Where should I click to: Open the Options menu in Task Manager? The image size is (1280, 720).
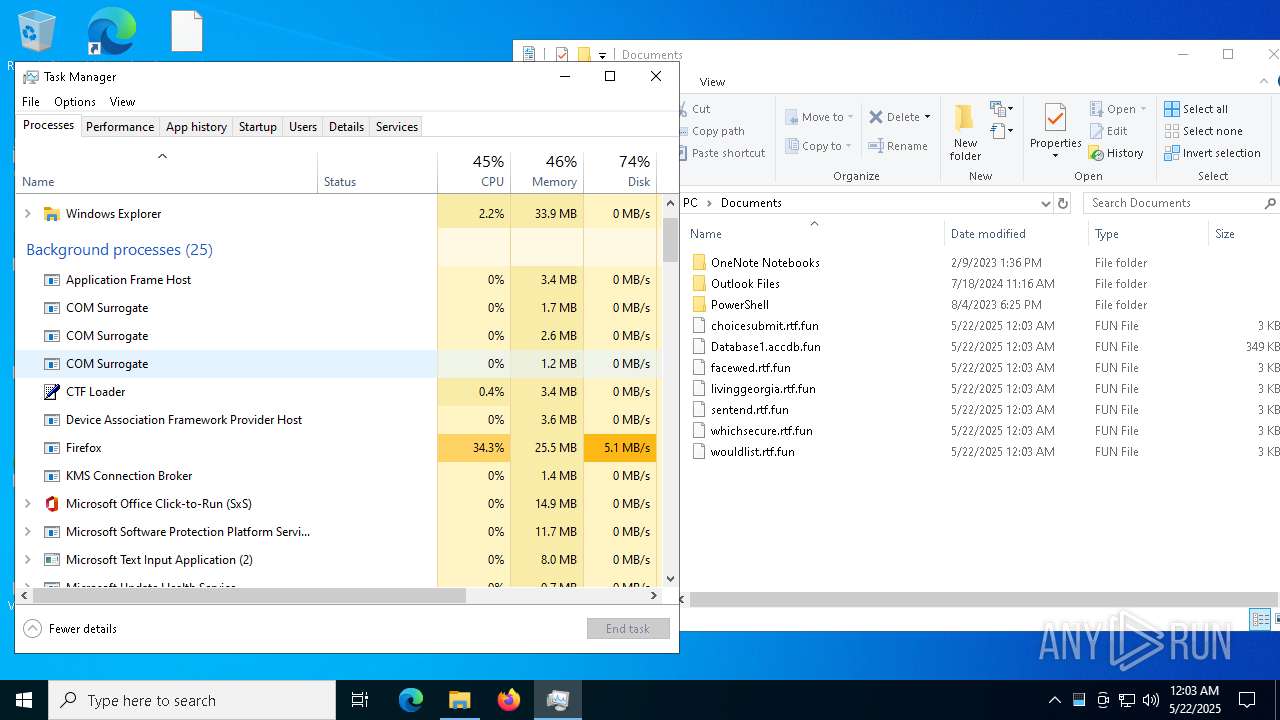point(75,102)
